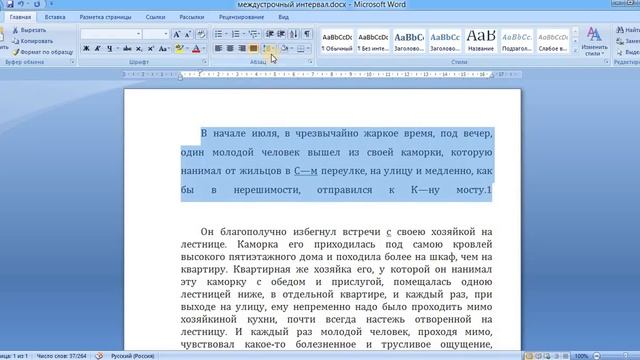Click the proofing errors icon in status bar
640x360 pixels.
(x=99, y=356)
